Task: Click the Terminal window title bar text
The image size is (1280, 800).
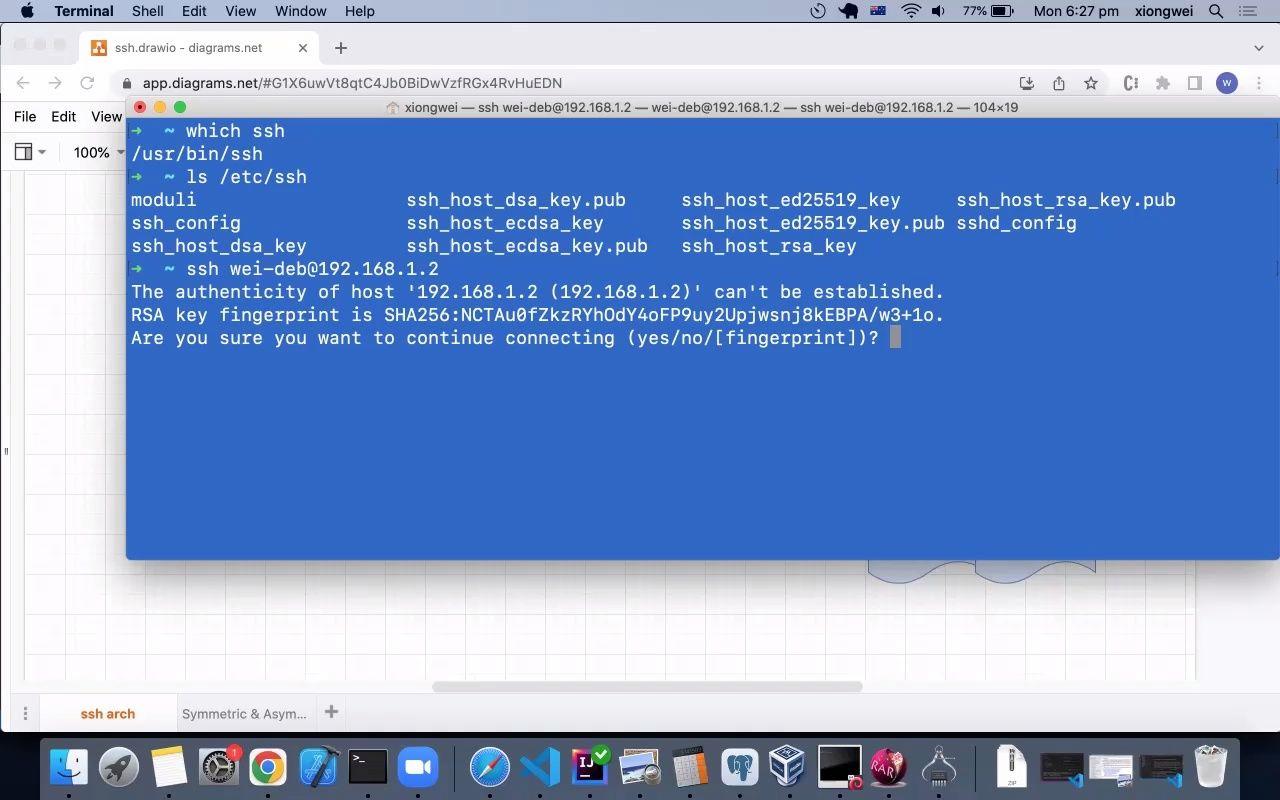Action: [711, 107]
